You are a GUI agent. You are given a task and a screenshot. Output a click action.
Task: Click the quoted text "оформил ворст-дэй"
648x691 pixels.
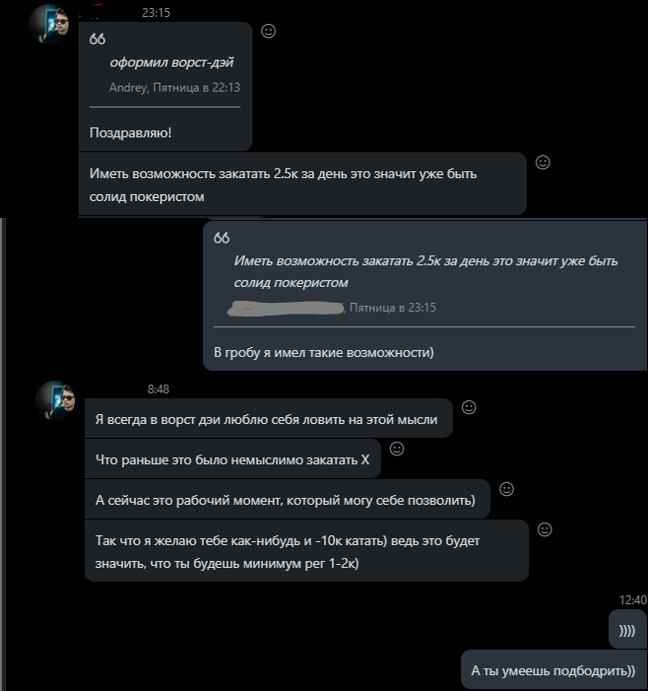coord(171,62)
